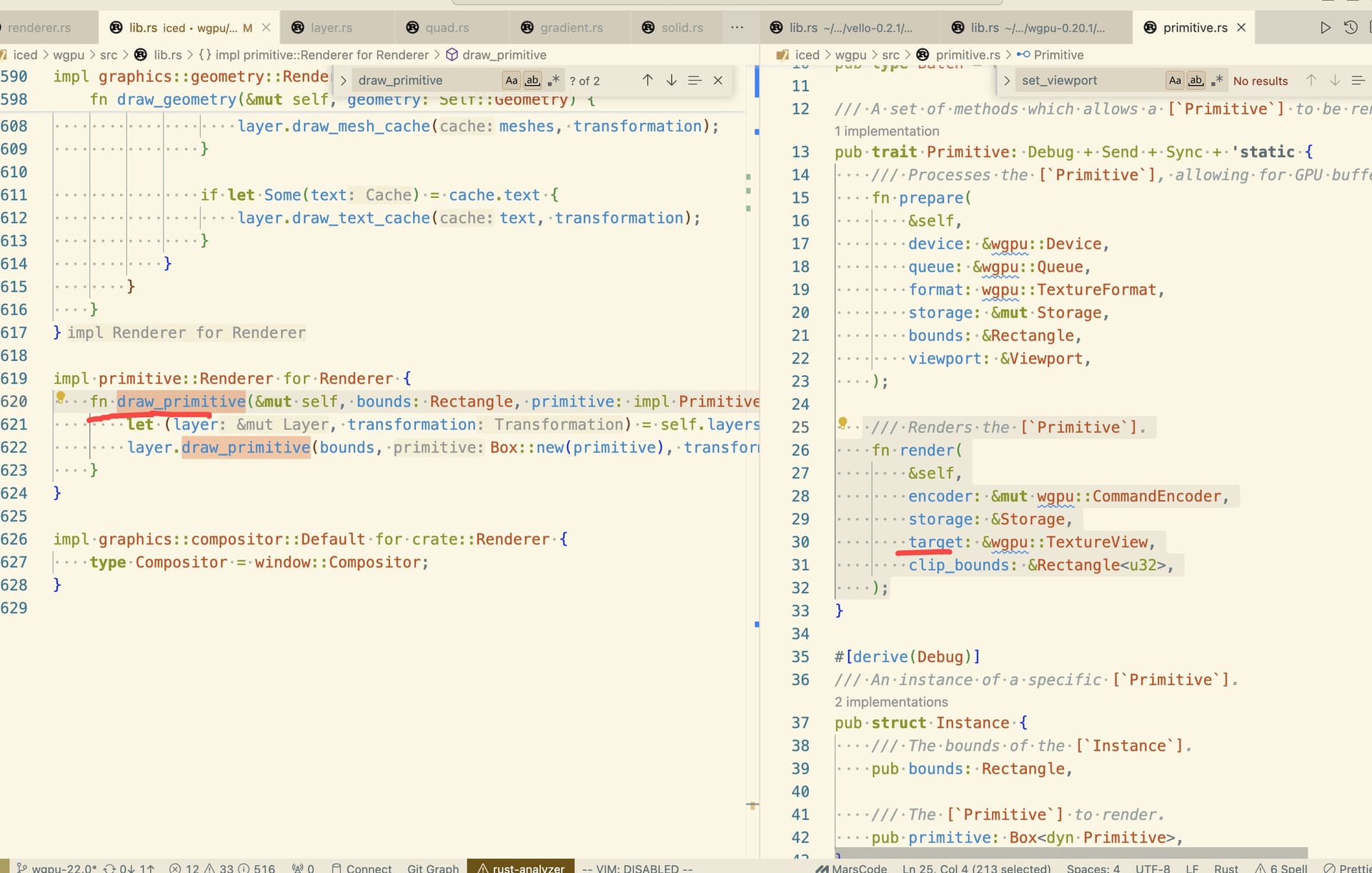Expand replace field in draw_primitive find widget
The height and width of the screenshot is (873, 1372).
344,80
